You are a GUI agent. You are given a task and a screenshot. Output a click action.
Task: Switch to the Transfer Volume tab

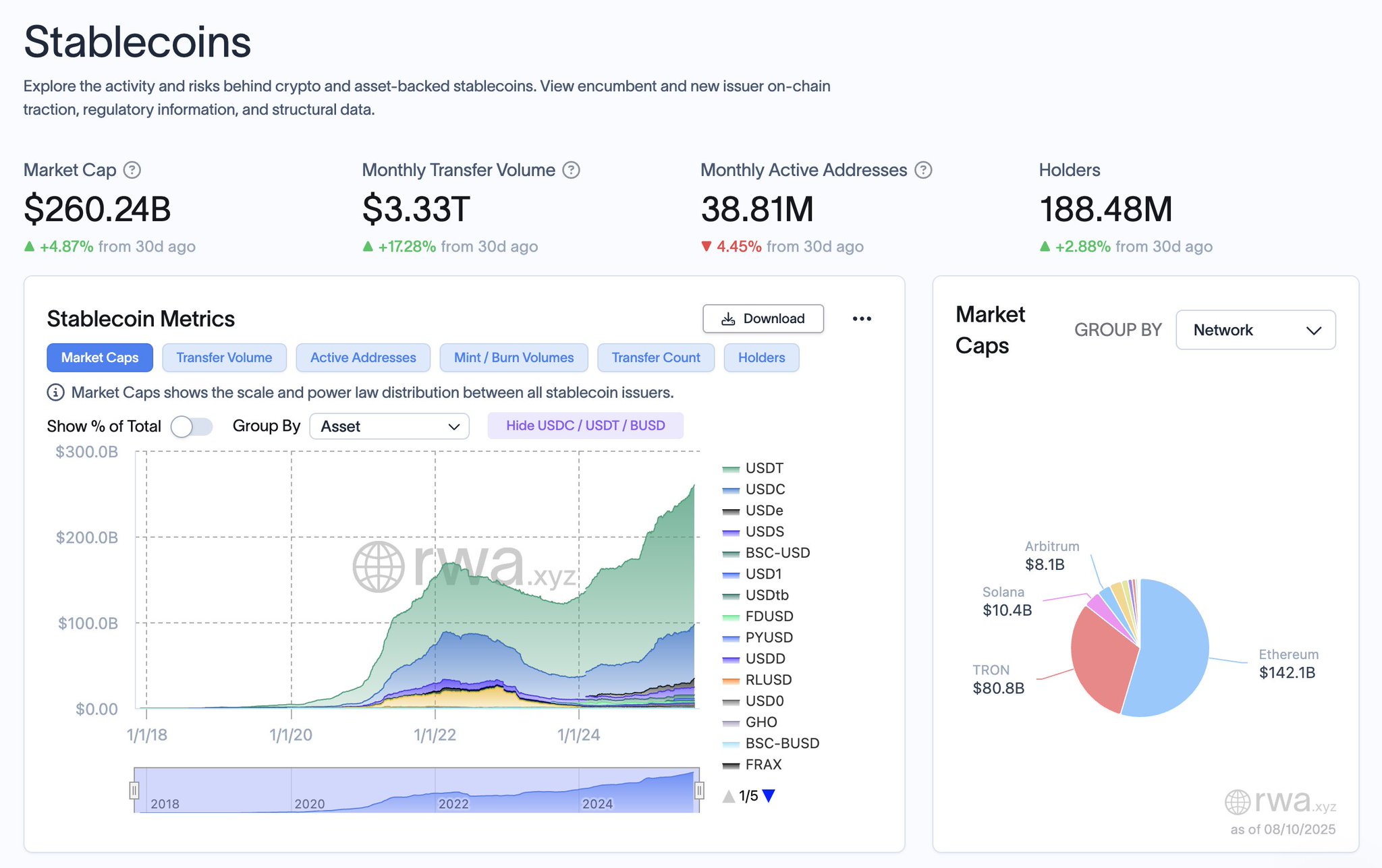pos(224,357)
